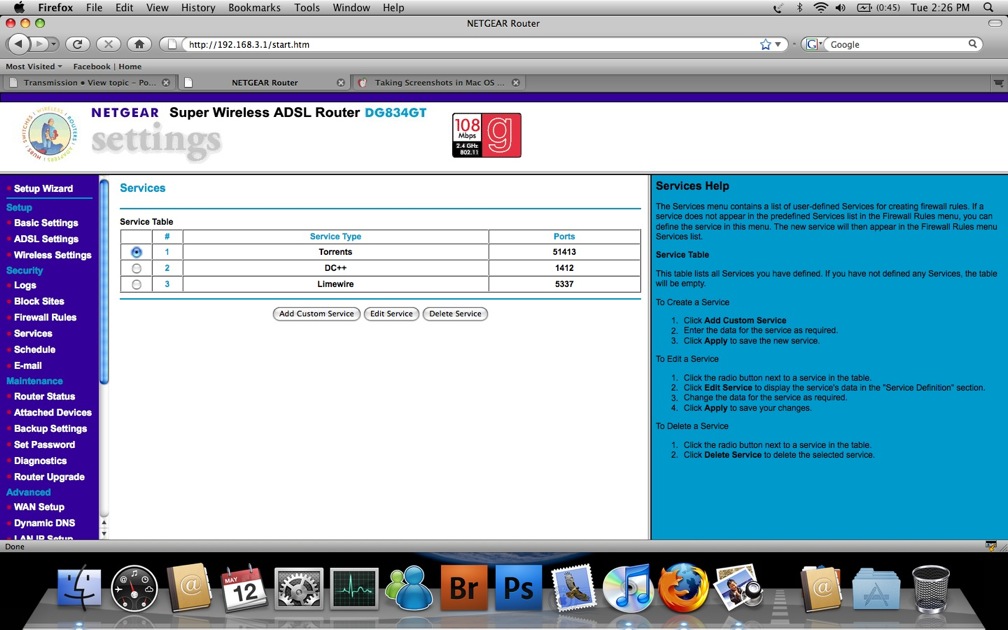Viewport: 1008px width, 630px height.
Task: Click the toolbar toggle pill in title bar
Action: (x=994, y=23)
